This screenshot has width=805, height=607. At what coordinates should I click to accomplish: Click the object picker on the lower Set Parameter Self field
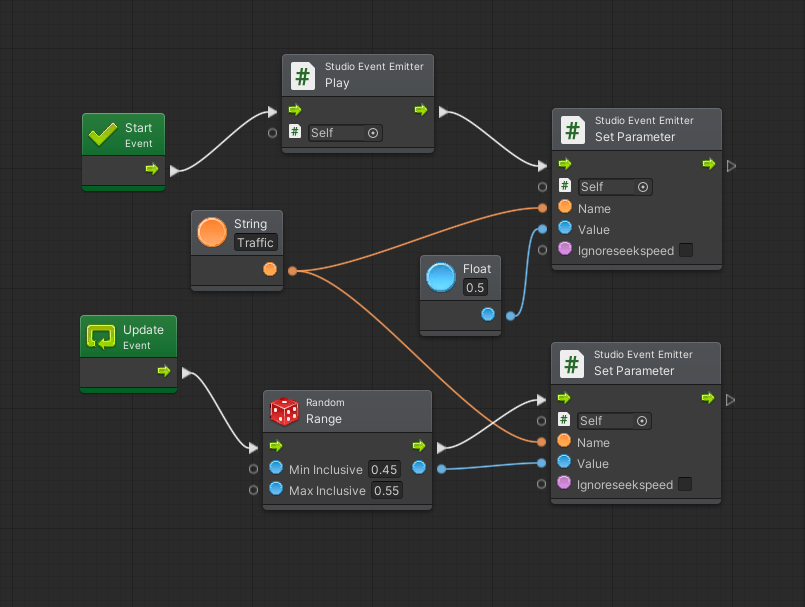click(643, 420)
